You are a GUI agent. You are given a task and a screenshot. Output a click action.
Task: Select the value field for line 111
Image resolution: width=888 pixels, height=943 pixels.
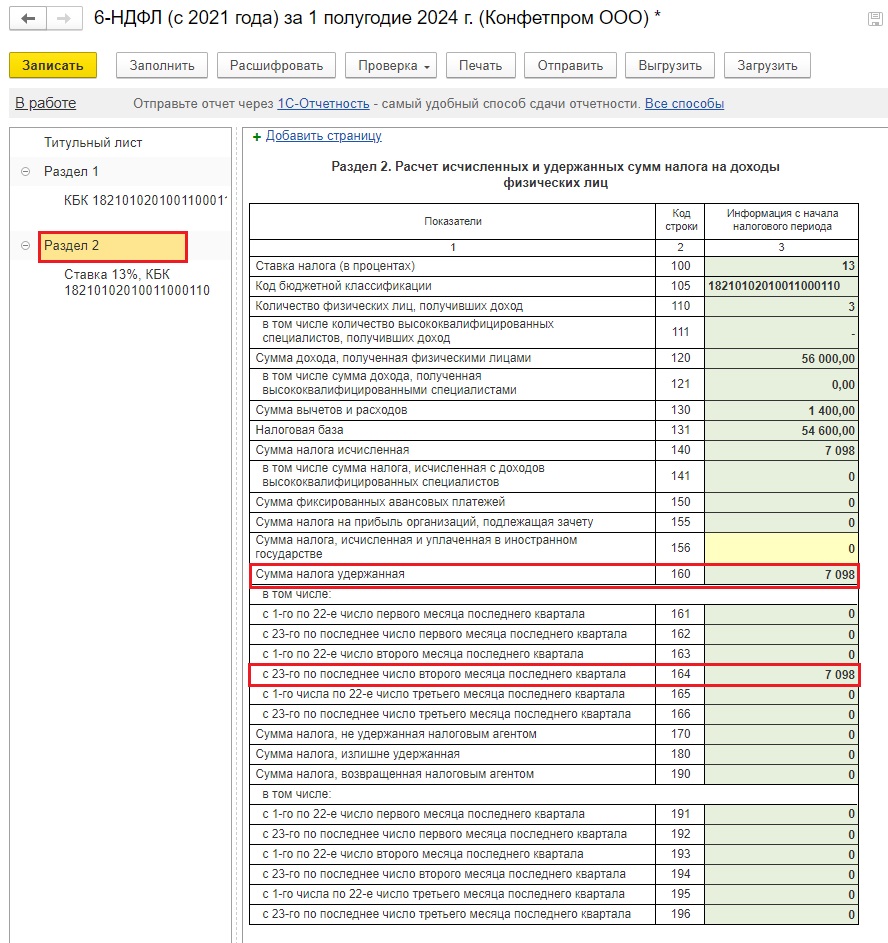click(x=781, y=332)
